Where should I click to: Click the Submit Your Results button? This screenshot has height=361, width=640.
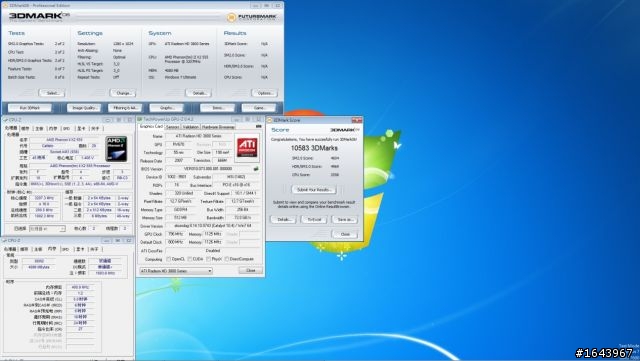pos(314,190)
